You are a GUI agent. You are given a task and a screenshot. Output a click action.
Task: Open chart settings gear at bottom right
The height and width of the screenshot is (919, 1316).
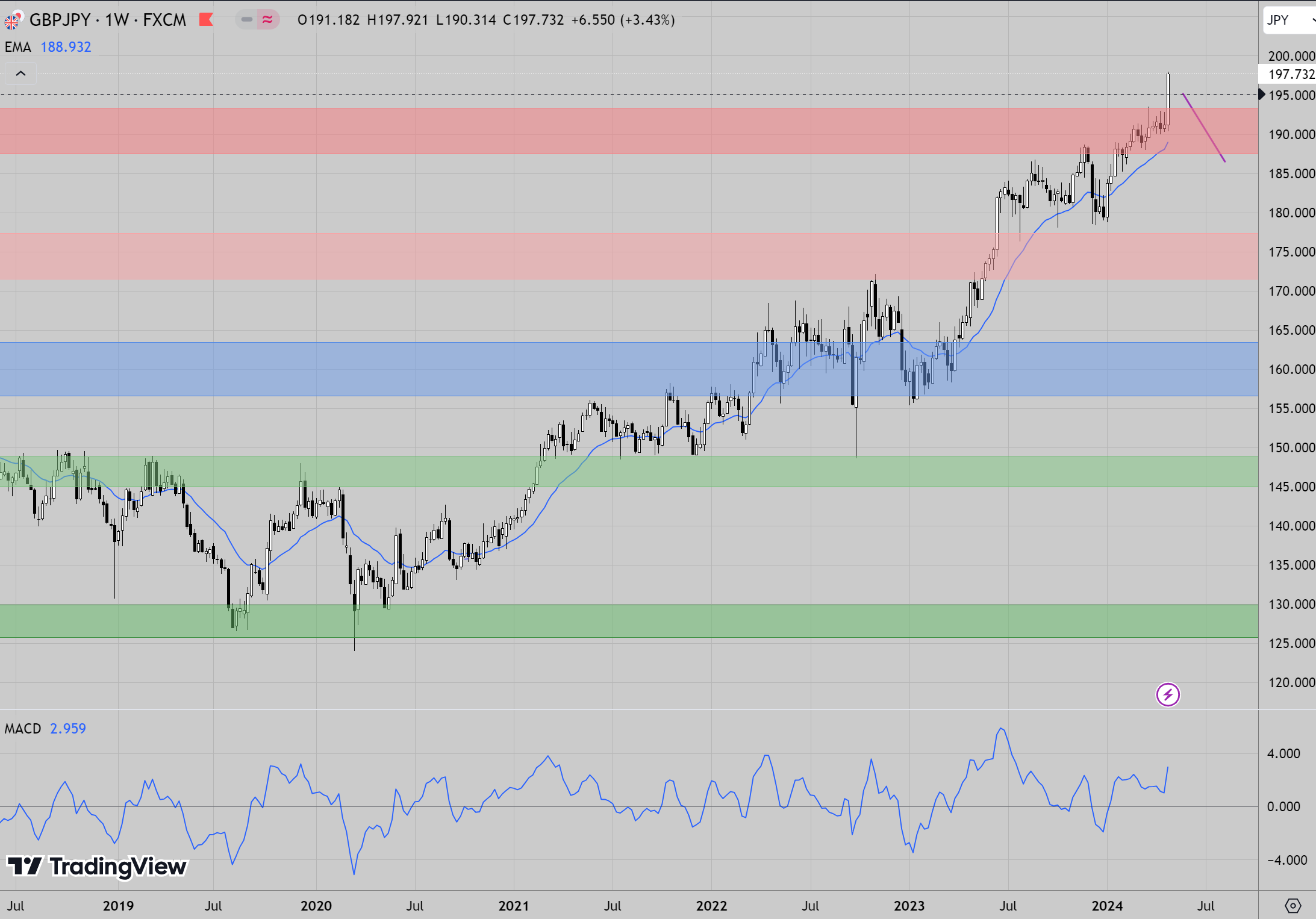(x=1293, y=905)
